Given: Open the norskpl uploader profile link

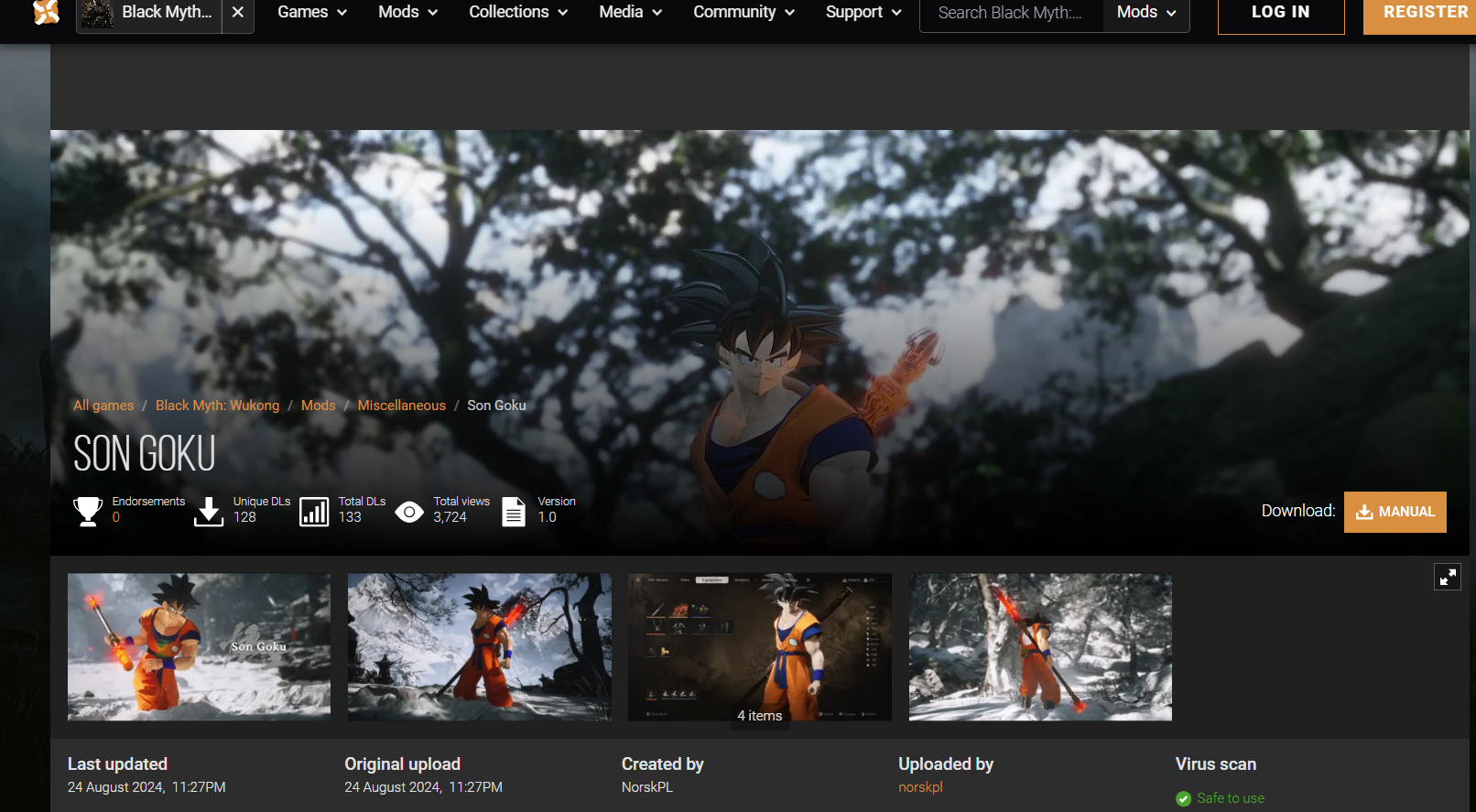Looking at the screenshot, I should (x=920, y=787).
